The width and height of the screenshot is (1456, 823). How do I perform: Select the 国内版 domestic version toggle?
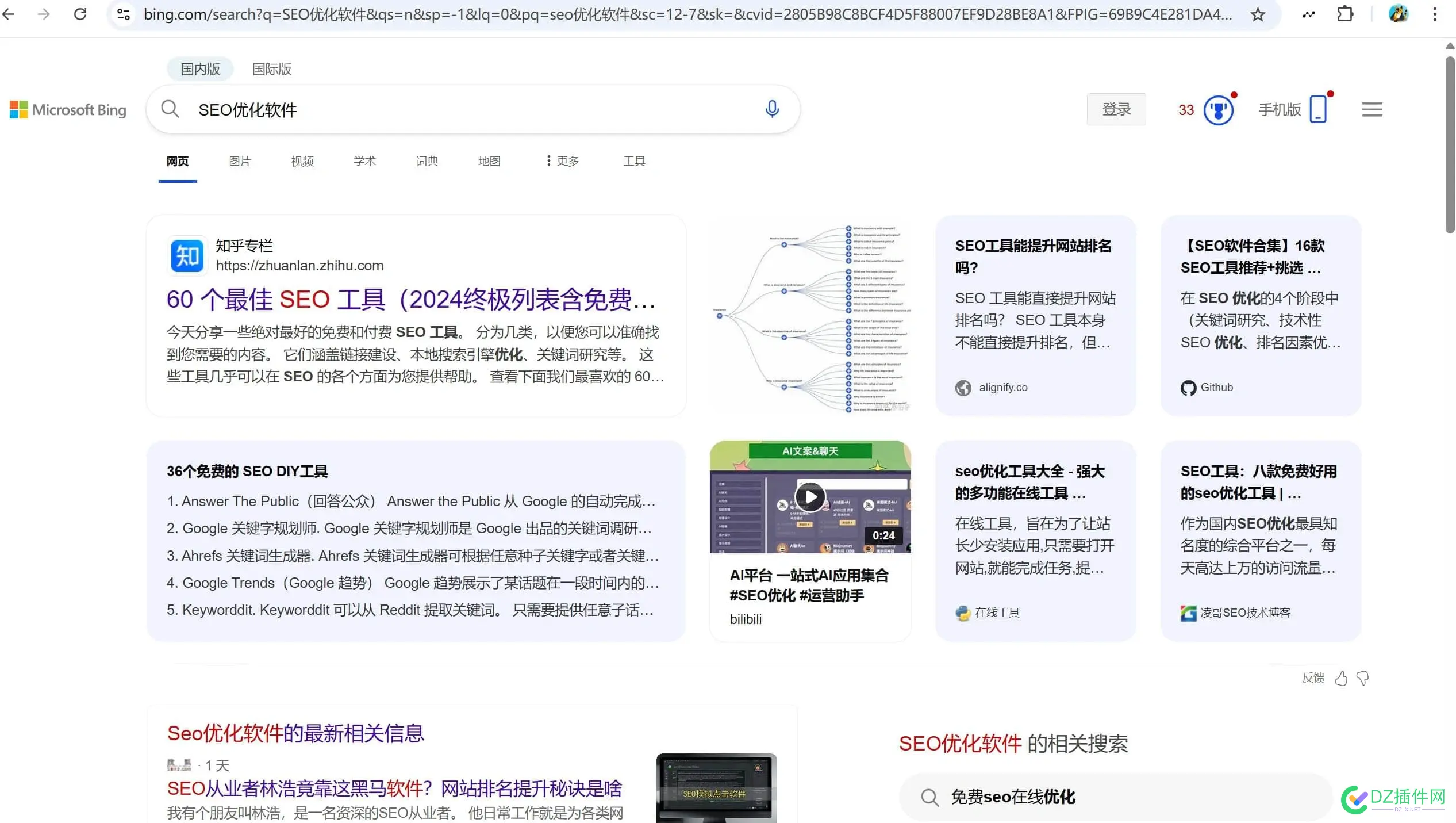pos(200,69)
